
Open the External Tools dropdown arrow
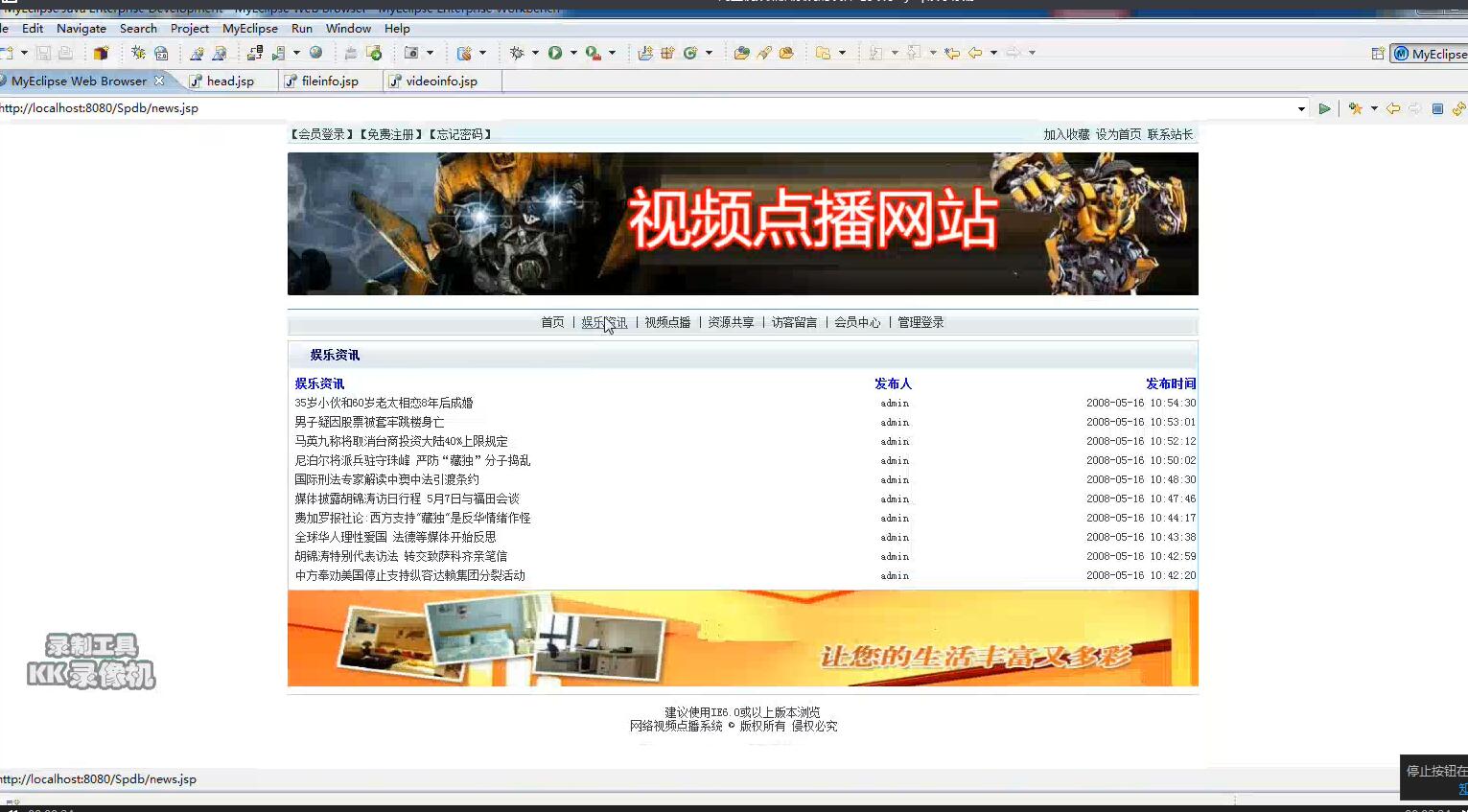[x=612, y=54]
